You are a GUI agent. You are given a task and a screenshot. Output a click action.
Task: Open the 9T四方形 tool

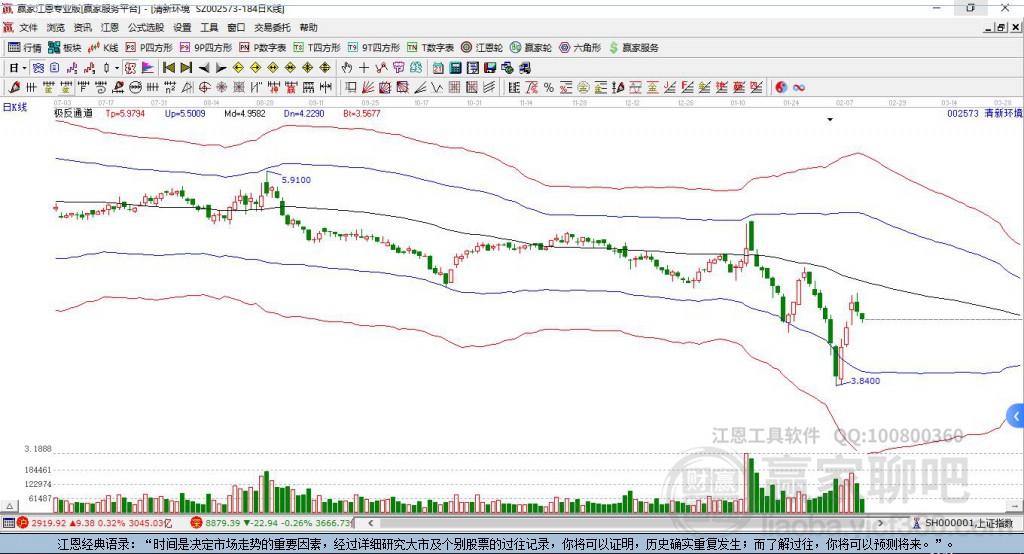(374, 48)
